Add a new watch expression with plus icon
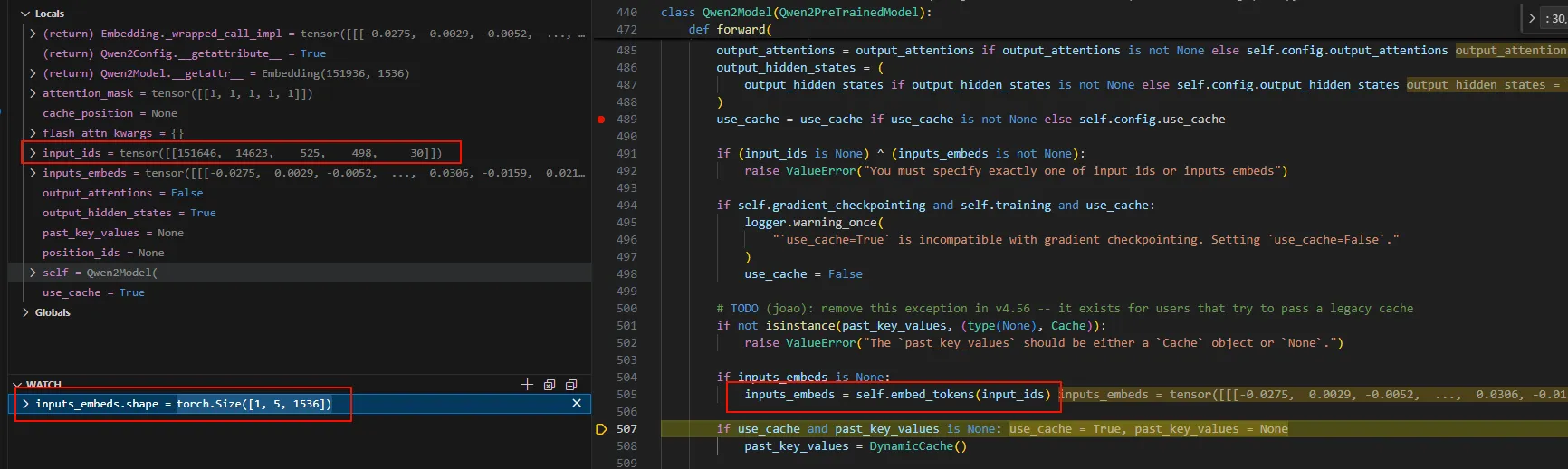This screenshot has height=469, width=1568. pos(528,385)
